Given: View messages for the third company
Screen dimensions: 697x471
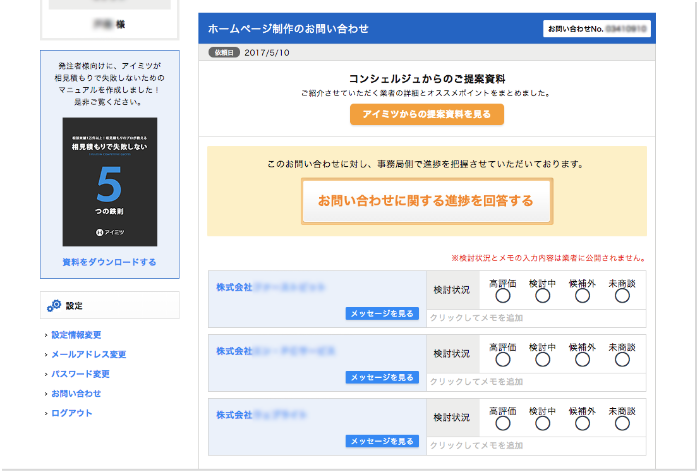Looking at the screenshot, I should click(382, 442).
